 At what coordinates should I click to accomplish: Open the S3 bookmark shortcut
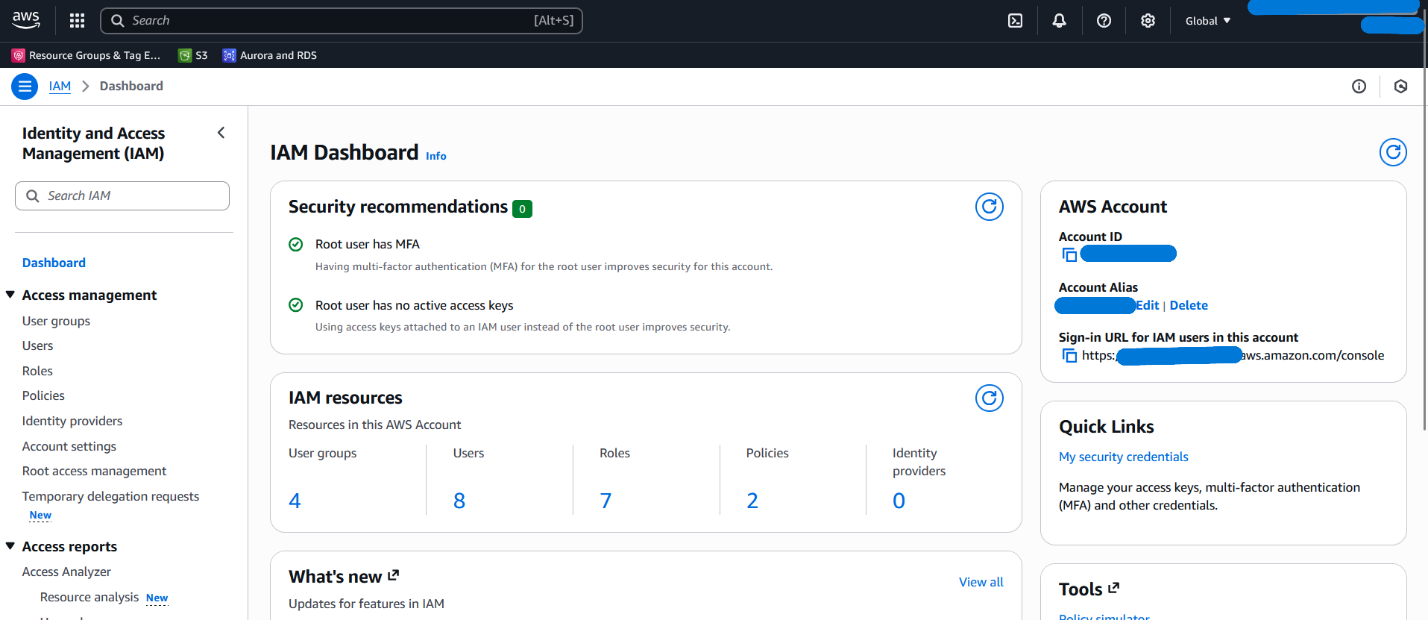[193, 56]
